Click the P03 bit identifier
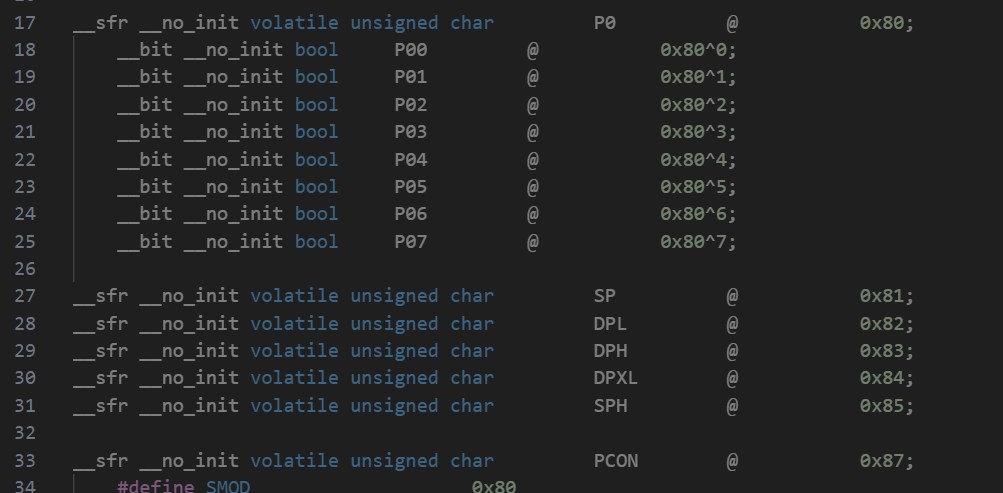Image resolution: width=1003 pixels, height=493 pixels. point(411,132)
